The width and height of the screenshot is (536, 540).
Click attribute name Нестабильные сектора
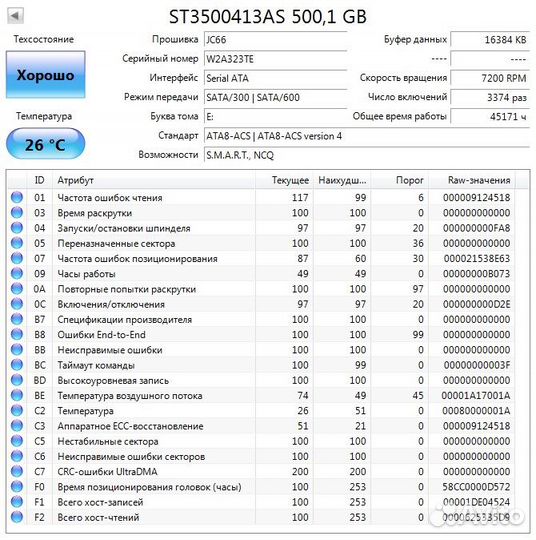108,441
